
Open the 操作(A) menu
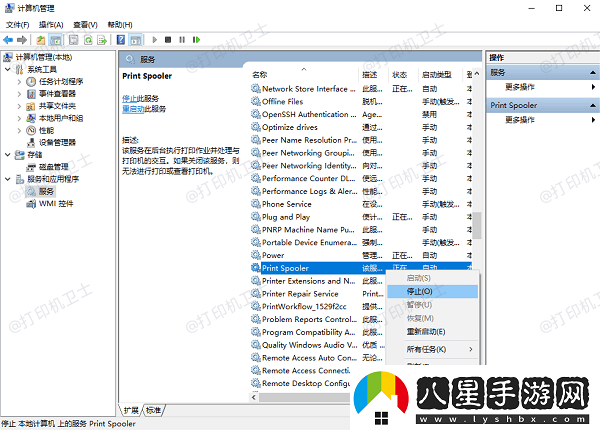click(51, 25)
